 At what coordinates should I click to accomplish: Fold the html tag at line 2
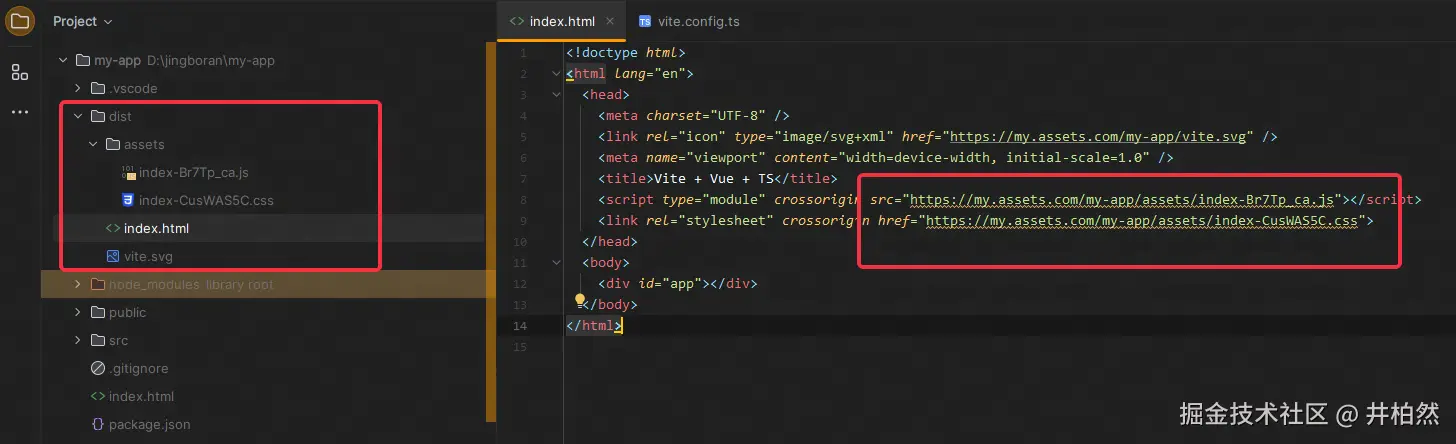click(x=556, y=73)
